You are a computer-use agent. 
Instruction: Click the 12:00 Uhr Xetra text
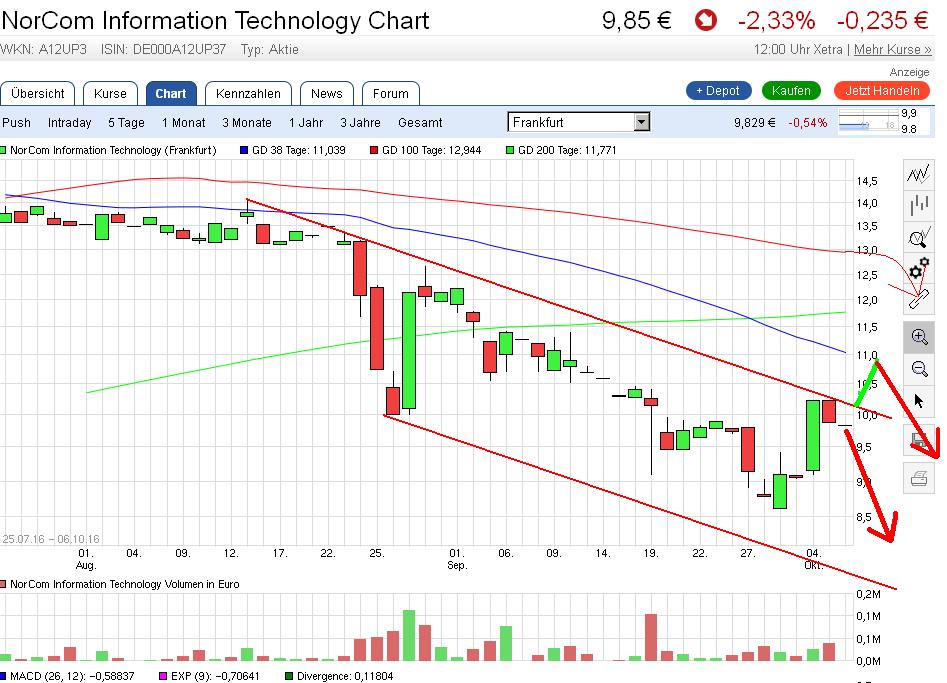point(798,50)
